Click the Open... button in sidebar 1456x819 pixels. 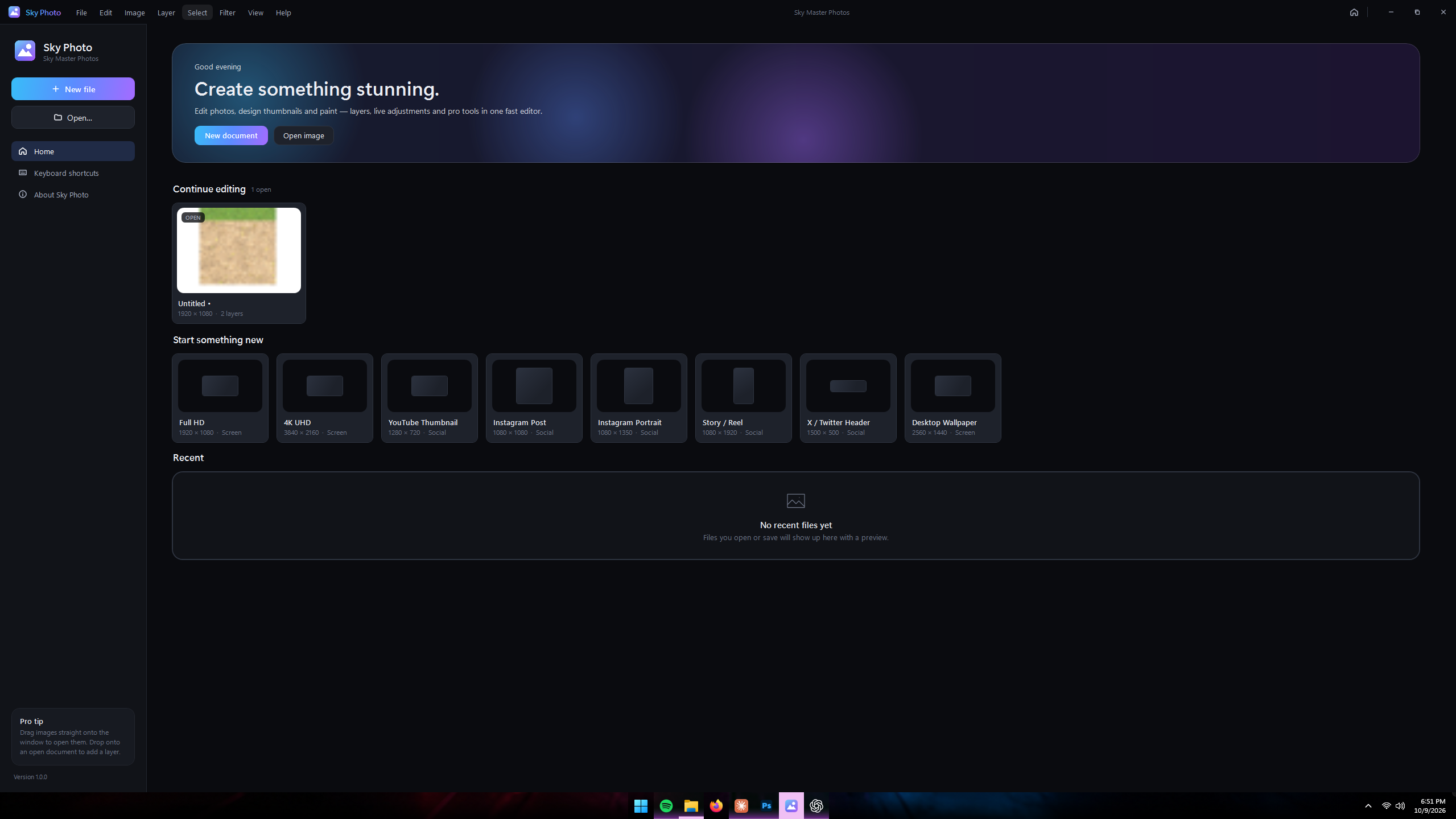pyautogui.click(x=73, y=117)
